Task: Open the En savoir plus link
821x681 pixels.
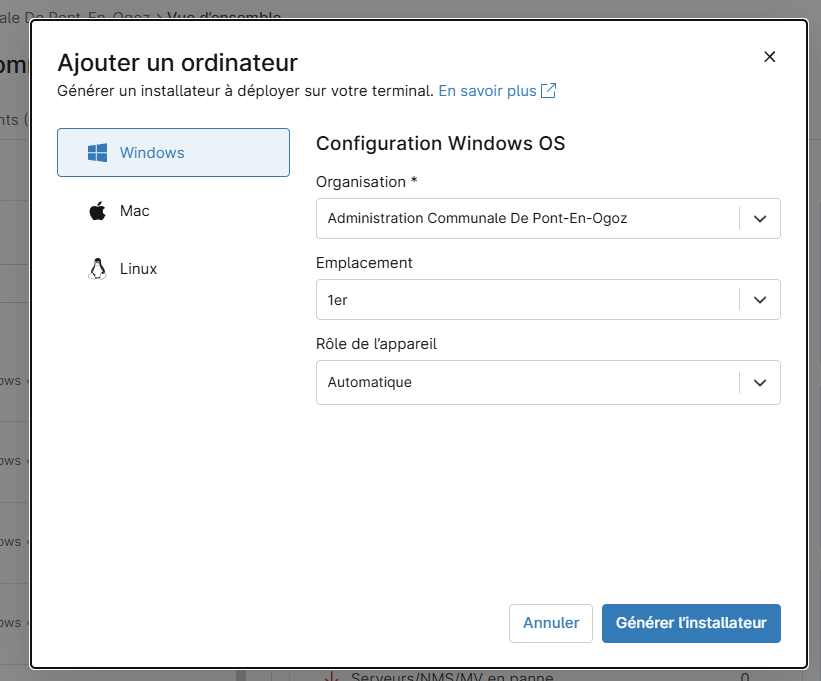Action: (487, 91)
